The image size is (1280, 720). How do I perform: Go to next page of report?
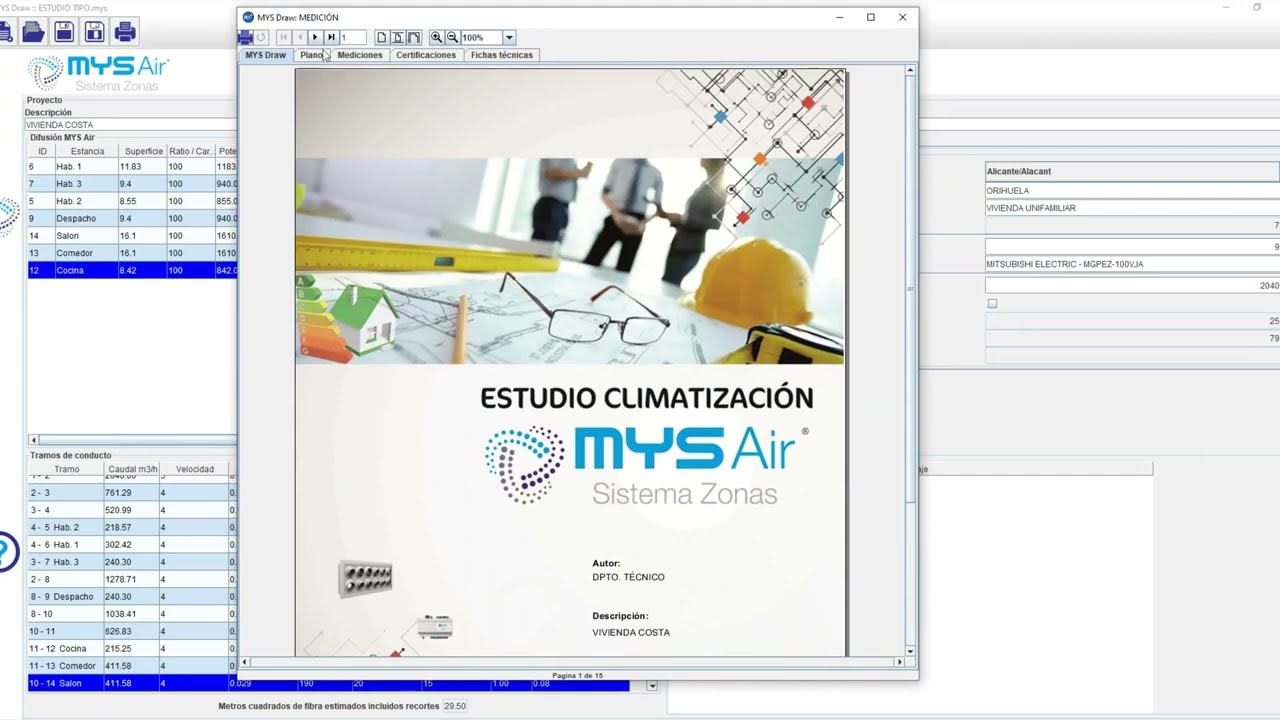click(x=316, y=37)
